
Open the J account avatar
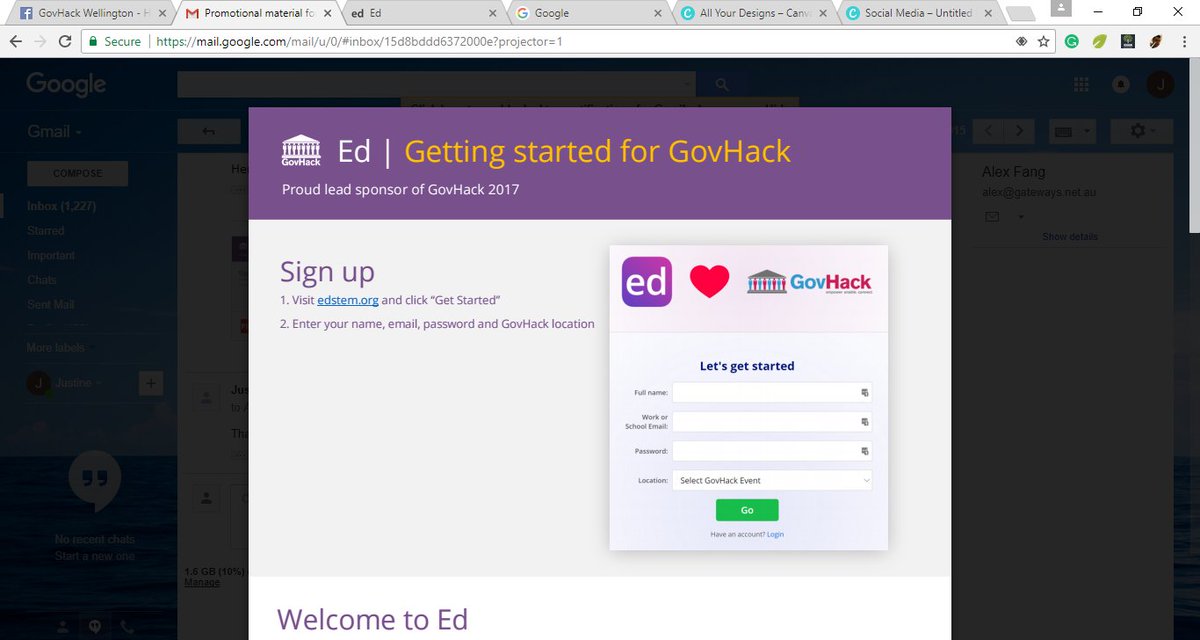click(x=1160, y=85)
